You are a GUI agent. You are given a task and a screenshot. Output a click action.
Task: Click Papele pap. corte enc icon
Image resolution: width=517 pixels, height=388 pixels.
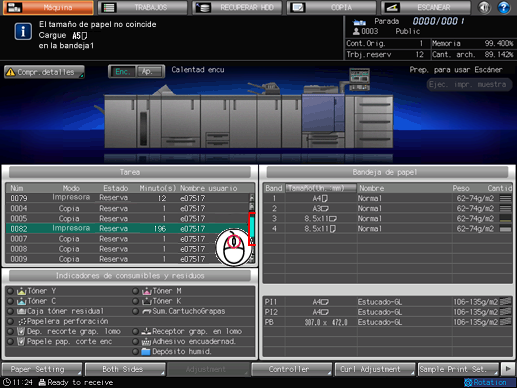[21, 341]
